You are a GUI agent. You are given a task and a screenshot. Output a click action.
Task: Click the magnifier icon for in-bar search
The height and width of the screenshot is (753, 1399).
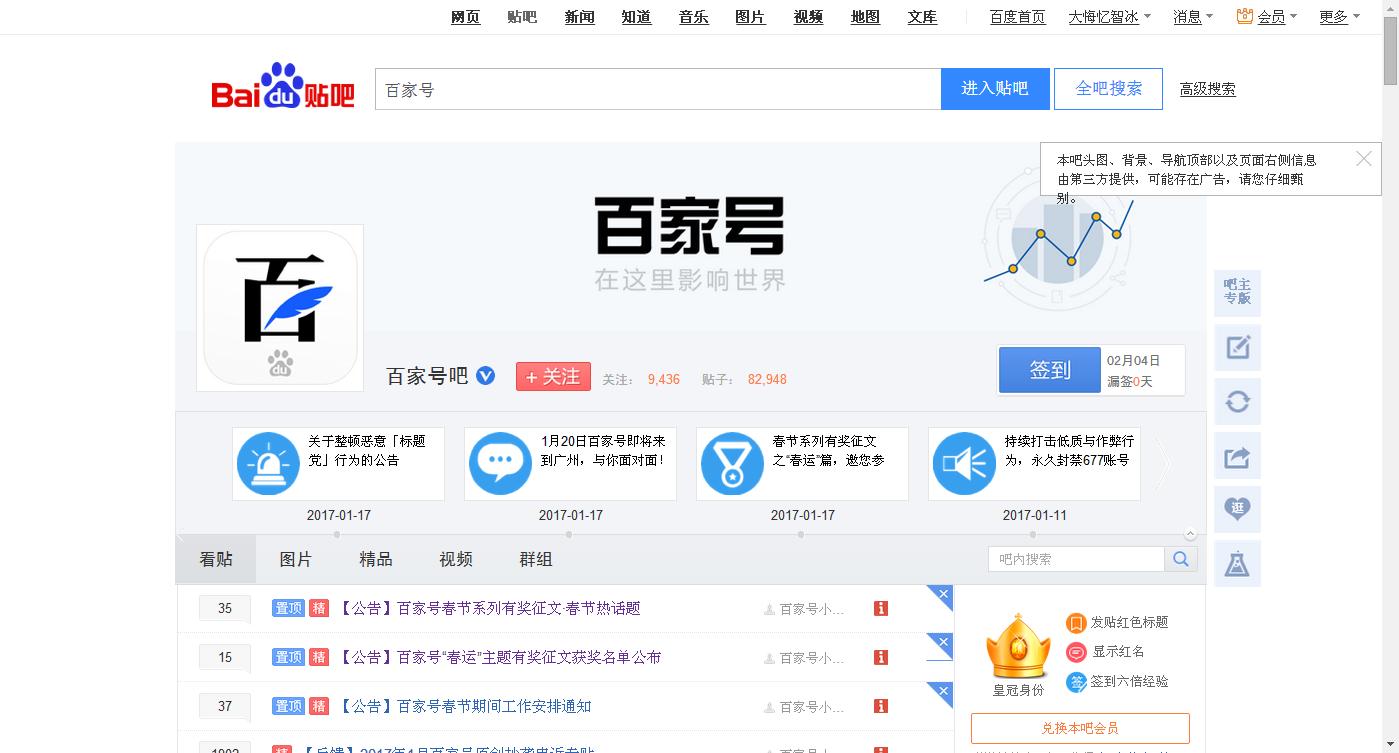click(1181, 559)
